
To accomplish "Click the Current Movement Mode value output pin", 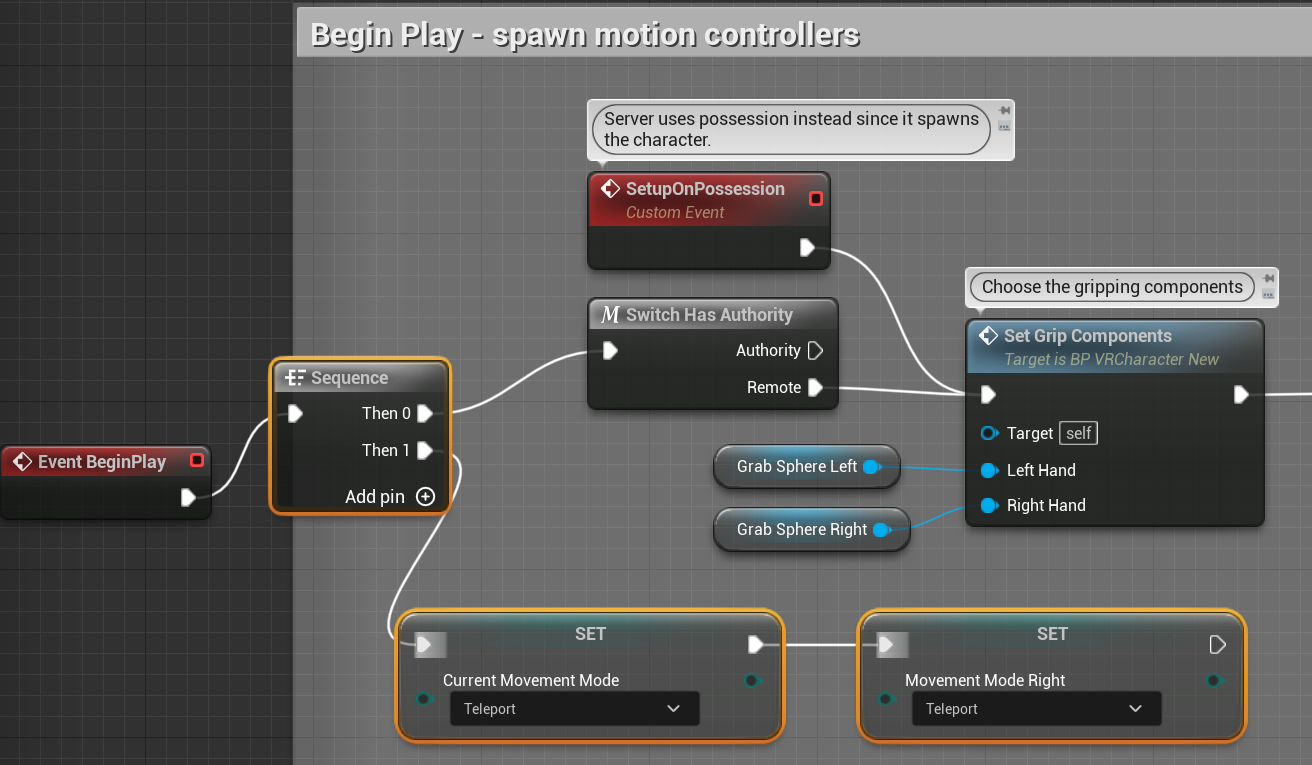I will 752,681.
